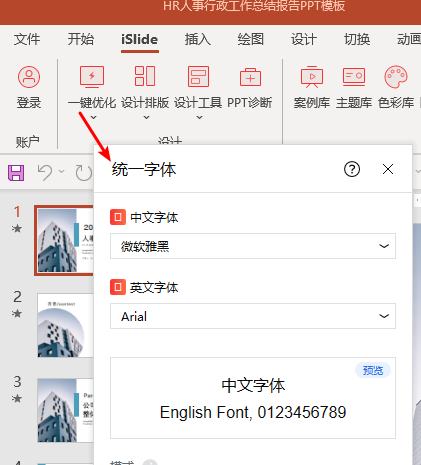The width and height of the screenshot is (421, 465).
Task: Click the 中文字体 preview sample text
Action: coord(253,386)
